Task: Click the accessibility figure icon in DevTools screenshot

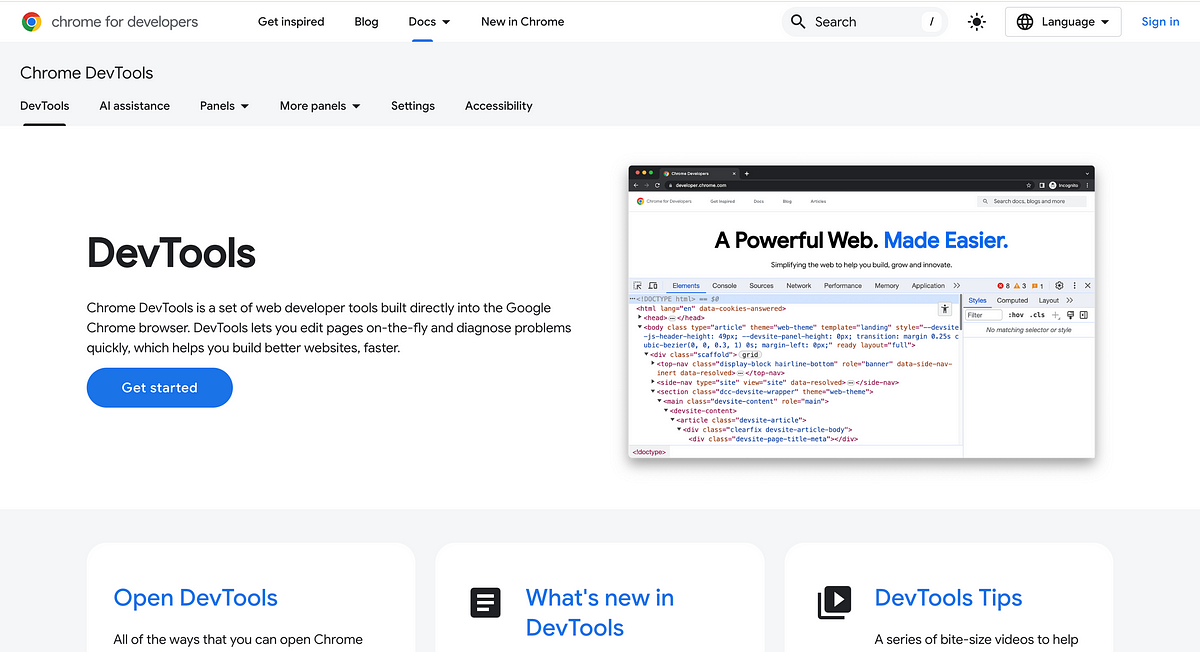Action: [944, 311]
